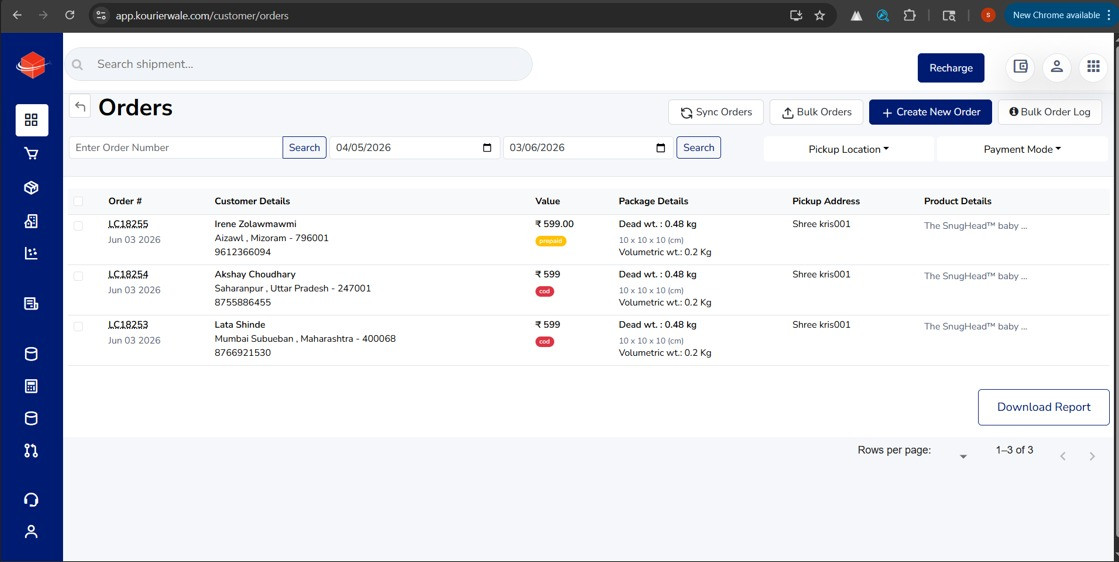Click New Chrome available button
1119x562 pixels.
tap(1058, 15)
